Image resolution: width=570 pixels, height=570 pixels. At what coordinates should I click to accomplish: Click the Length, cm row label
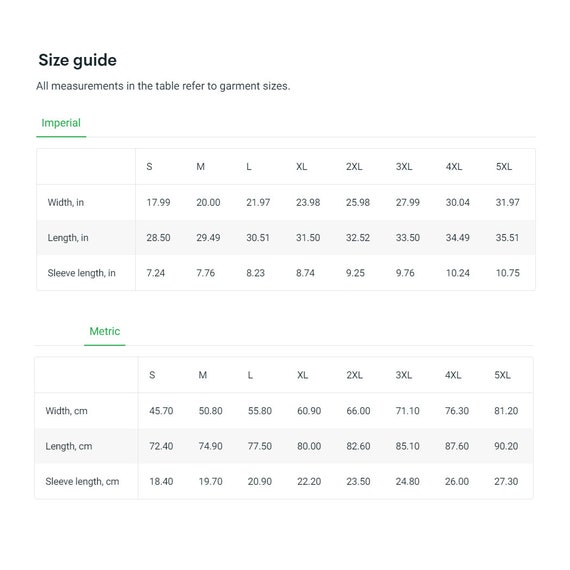(69, 446)
